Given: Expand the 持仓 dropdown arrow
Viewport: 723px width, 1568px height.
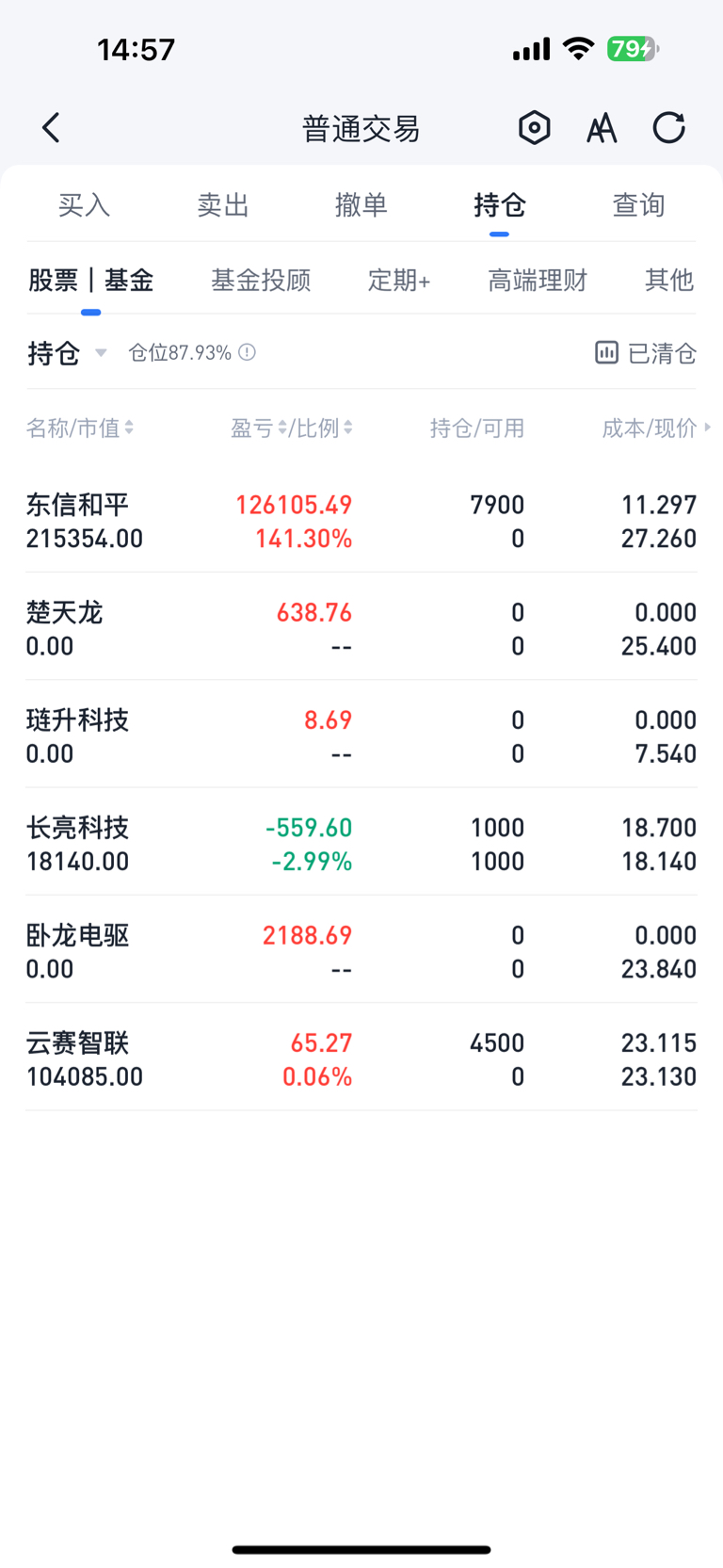Looking at the screenshot, I should point(101,353).
